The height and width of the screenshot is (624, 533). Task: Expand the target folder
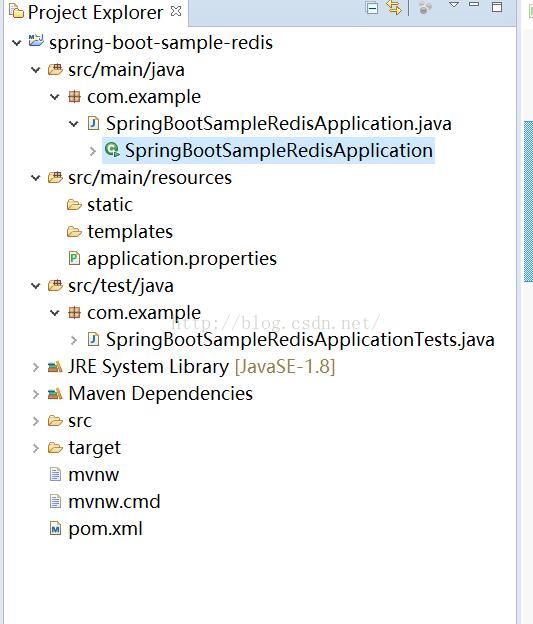[x=35, y=448]
